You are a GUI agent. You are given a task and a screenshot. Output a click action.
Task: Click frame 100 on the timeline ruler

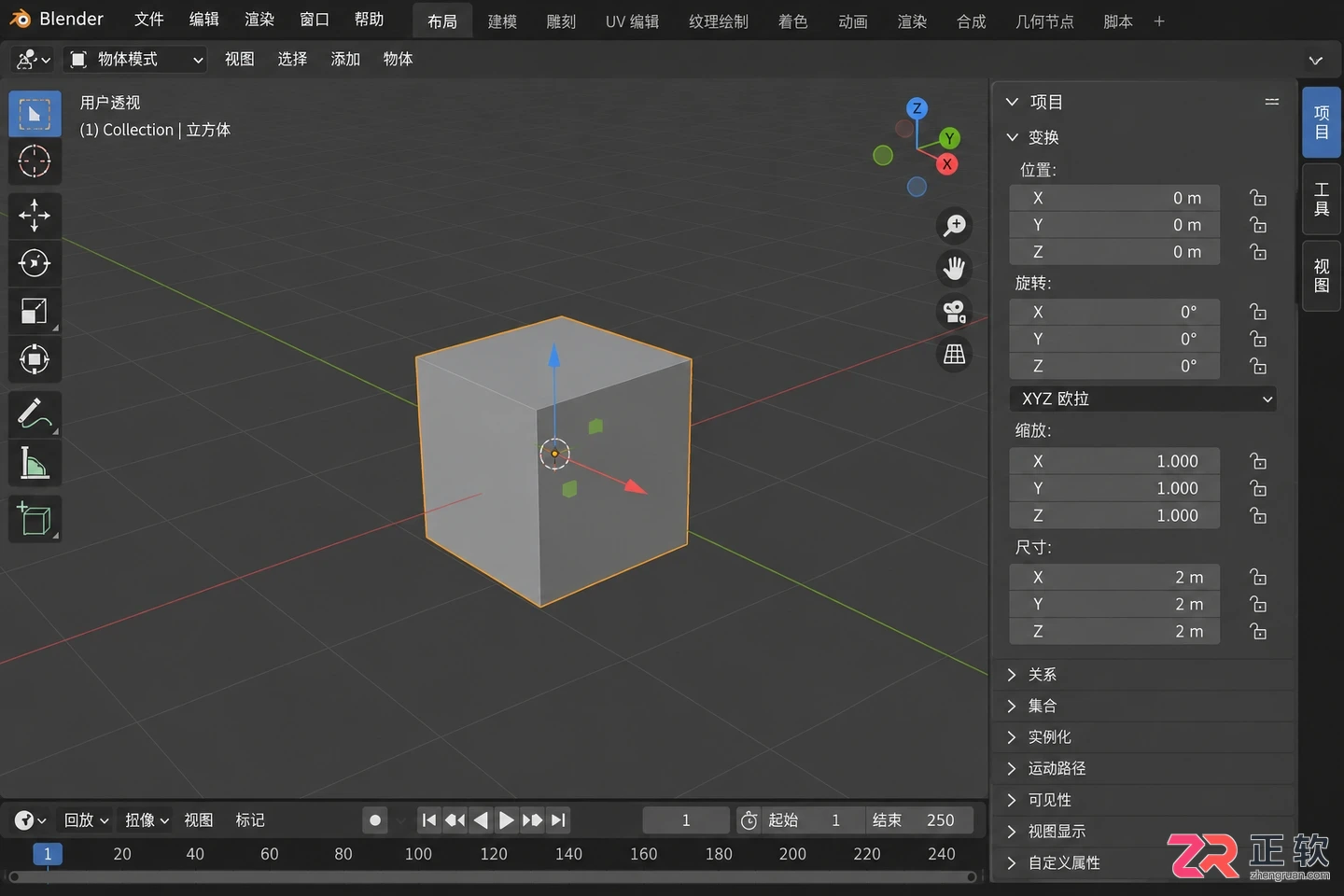point(418,854)
